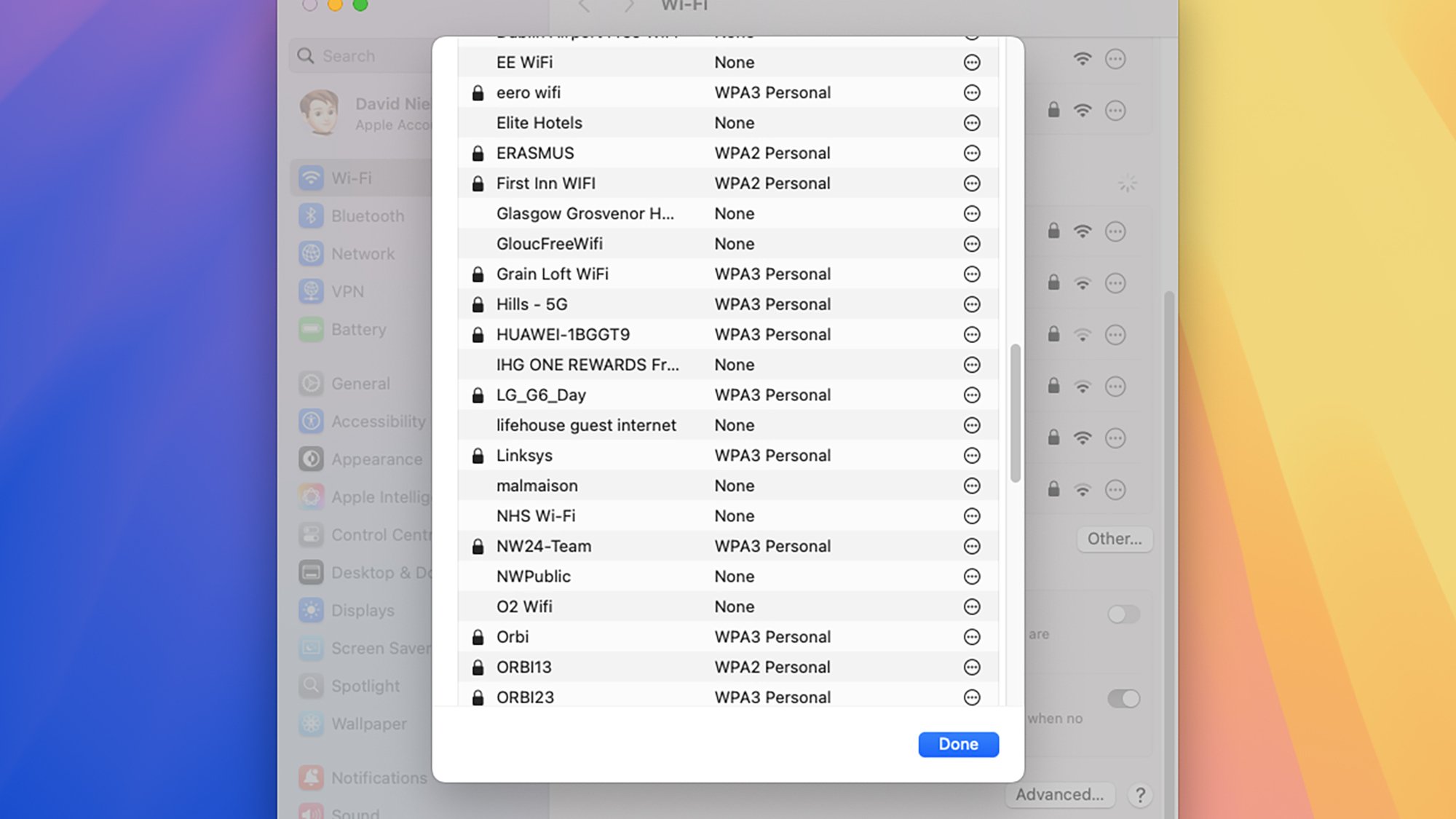Open options for HUAWEI-1BGGT9
This screenshot has height=819, width=1456.
(971, 334)
